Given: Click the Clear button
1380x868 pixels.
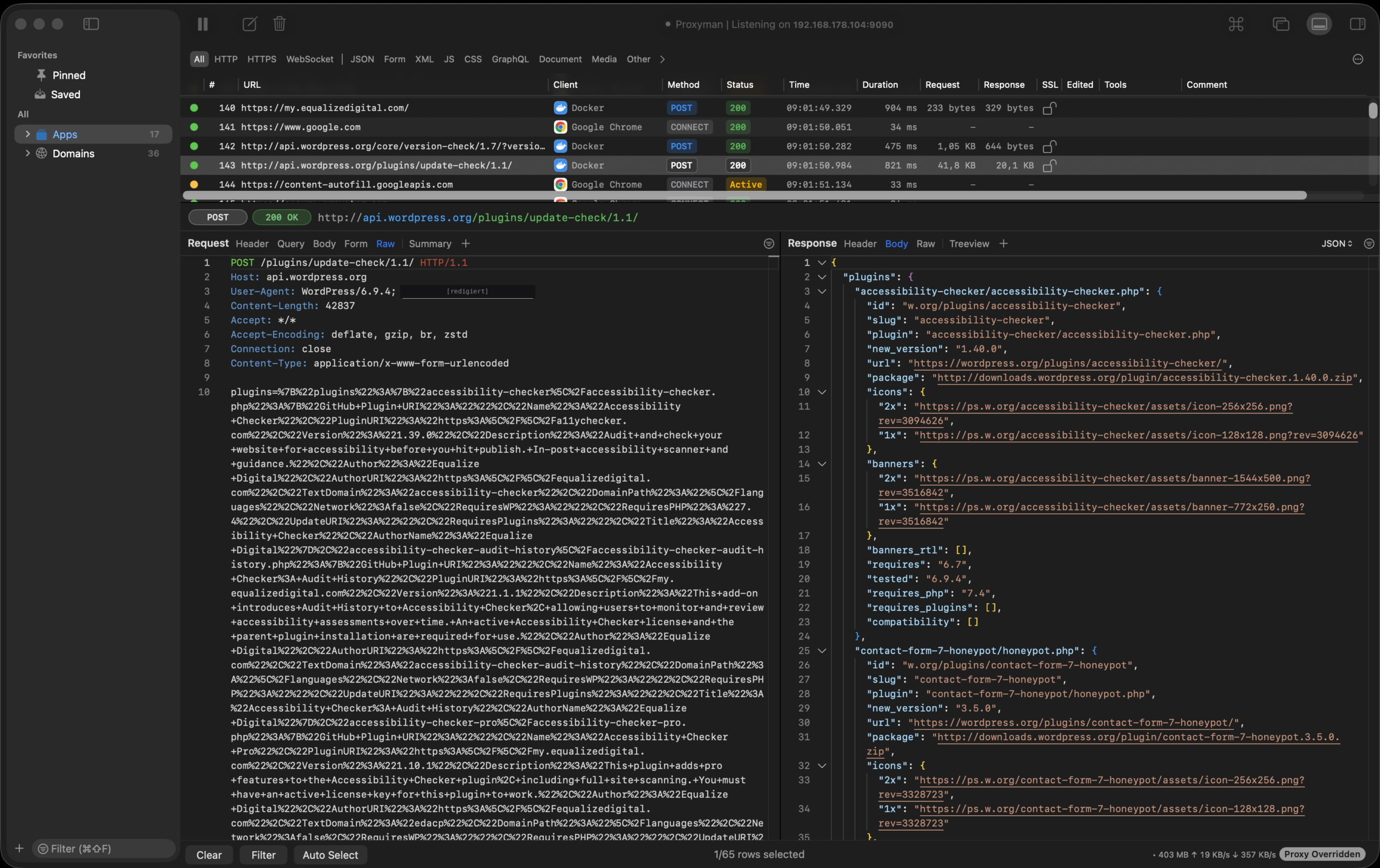Looking at the screenshot, I should pos(209,854).
